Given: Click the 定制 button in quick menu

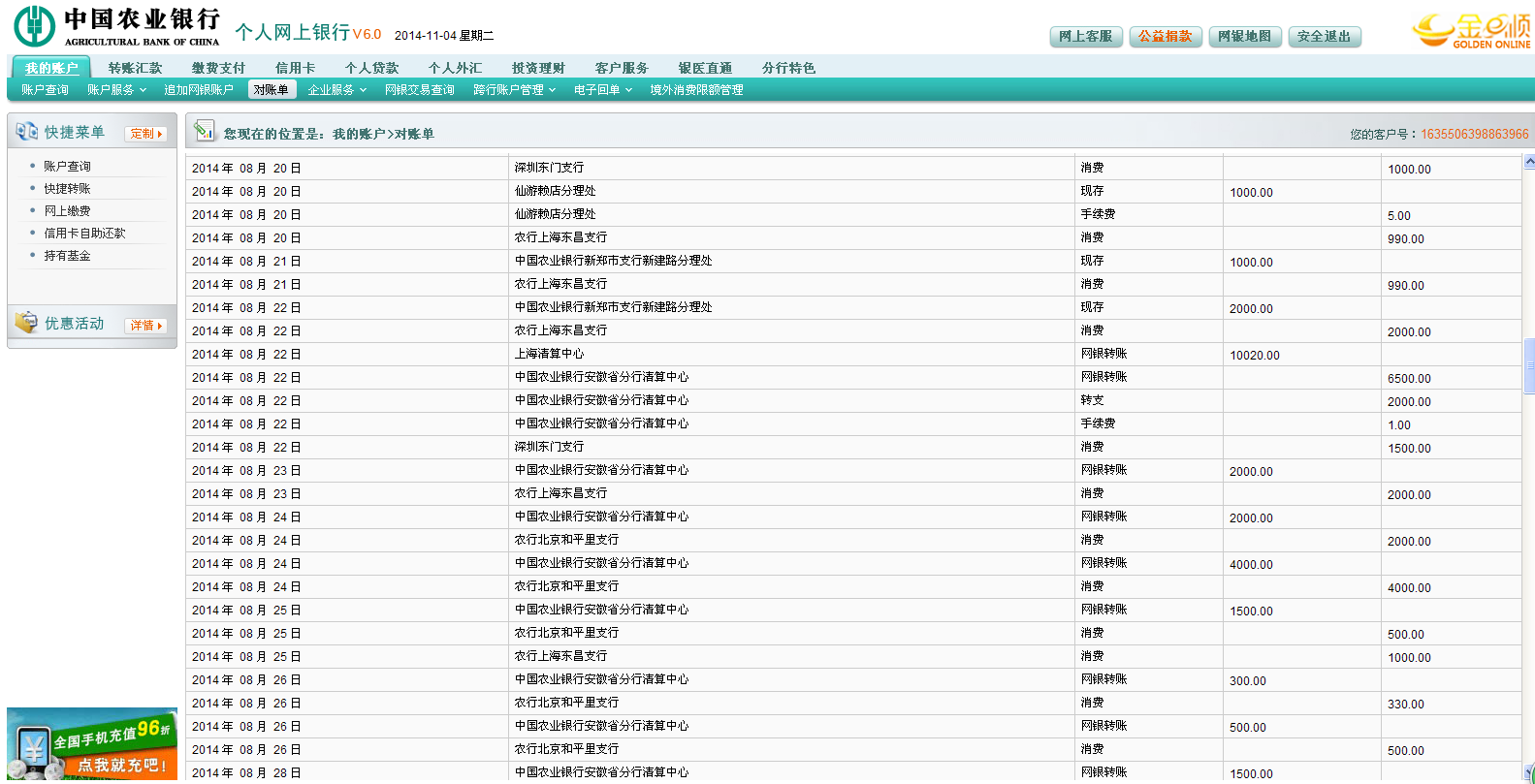Looking at the screenshot, I should pyautogui.click(x=145, y=134).
